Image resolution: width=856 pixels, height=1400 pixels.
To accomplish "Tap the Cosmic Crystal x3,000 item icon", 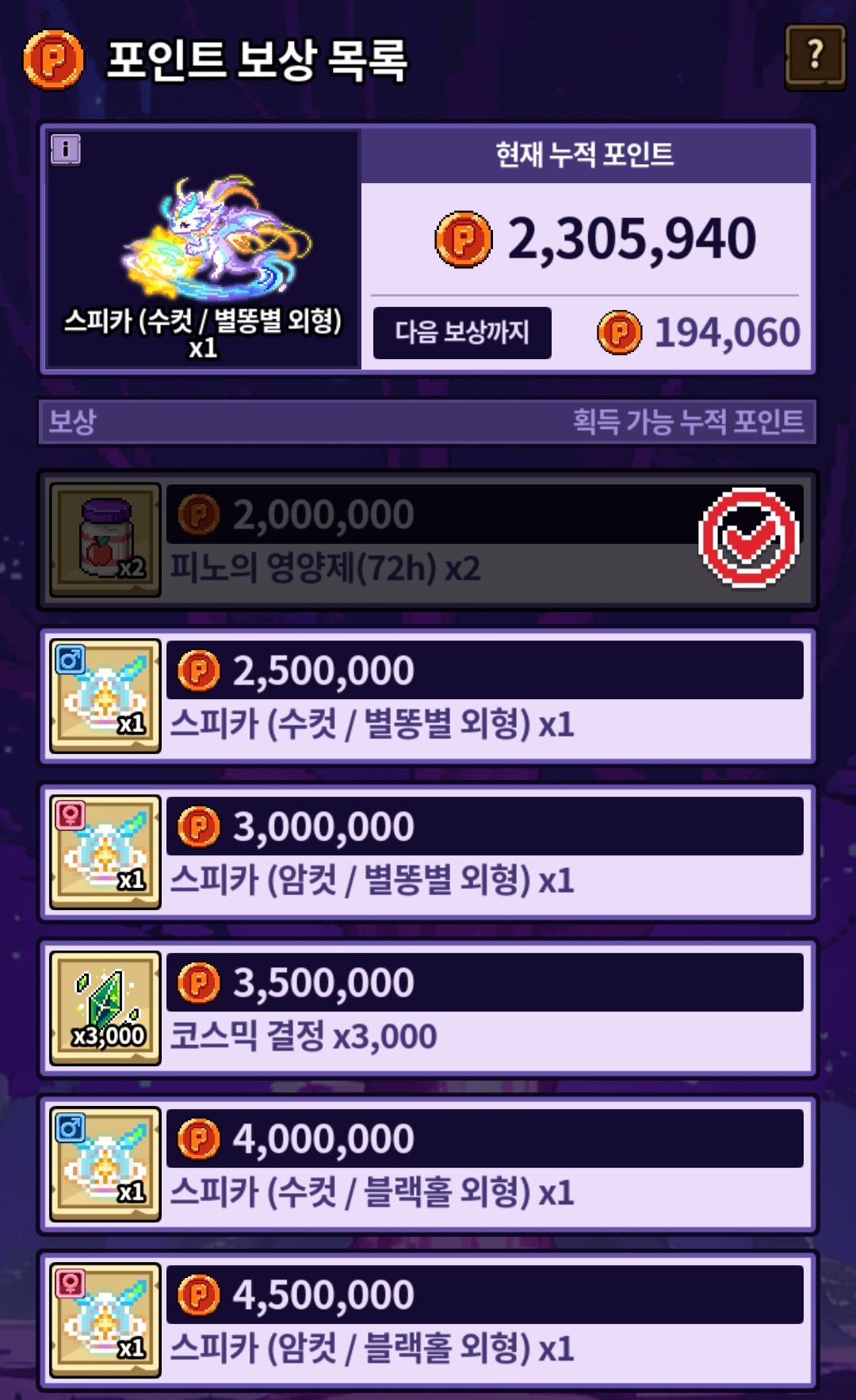I will click(x=105, y=1008).
